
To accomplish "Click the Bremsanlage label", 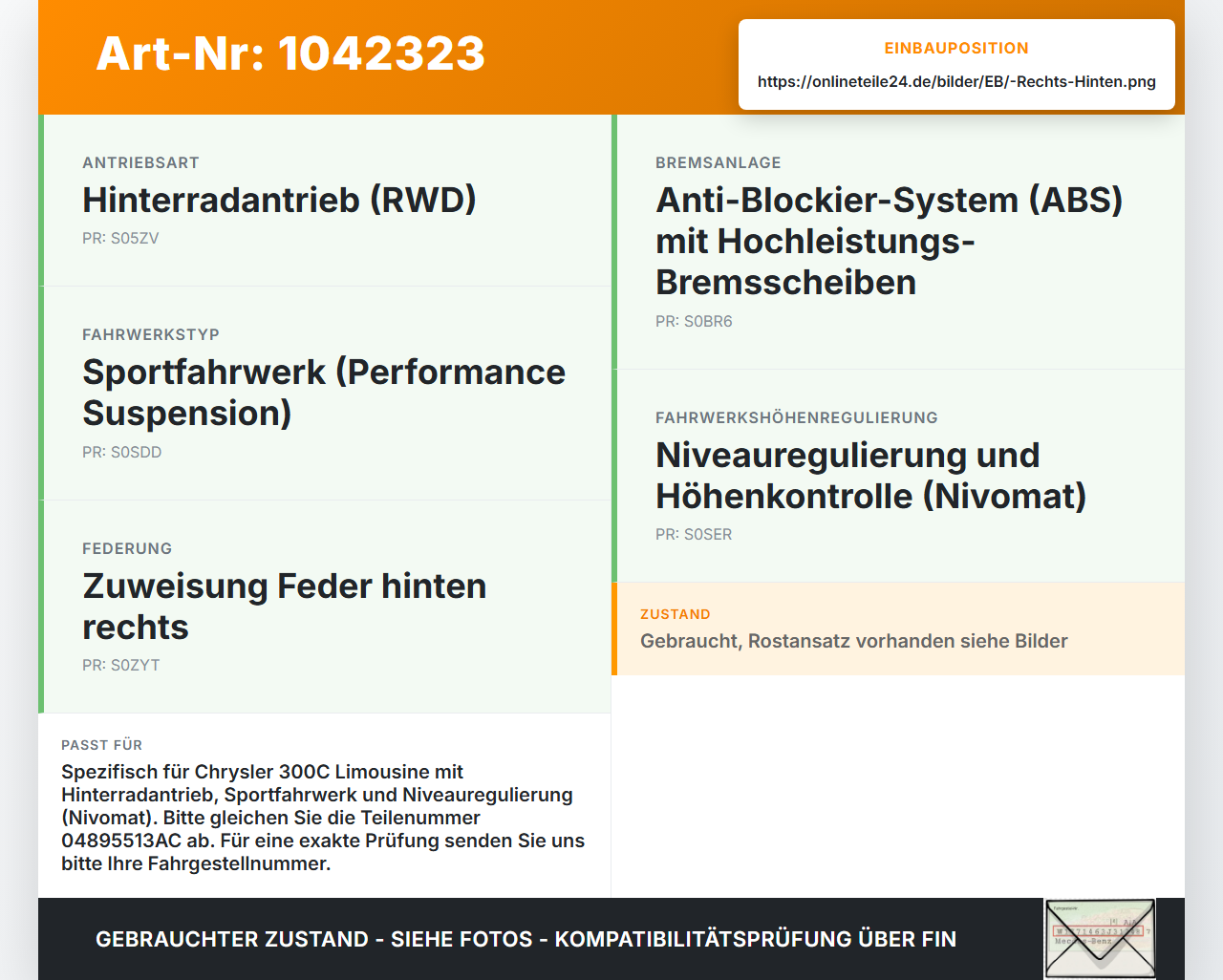I will point(719,162).
